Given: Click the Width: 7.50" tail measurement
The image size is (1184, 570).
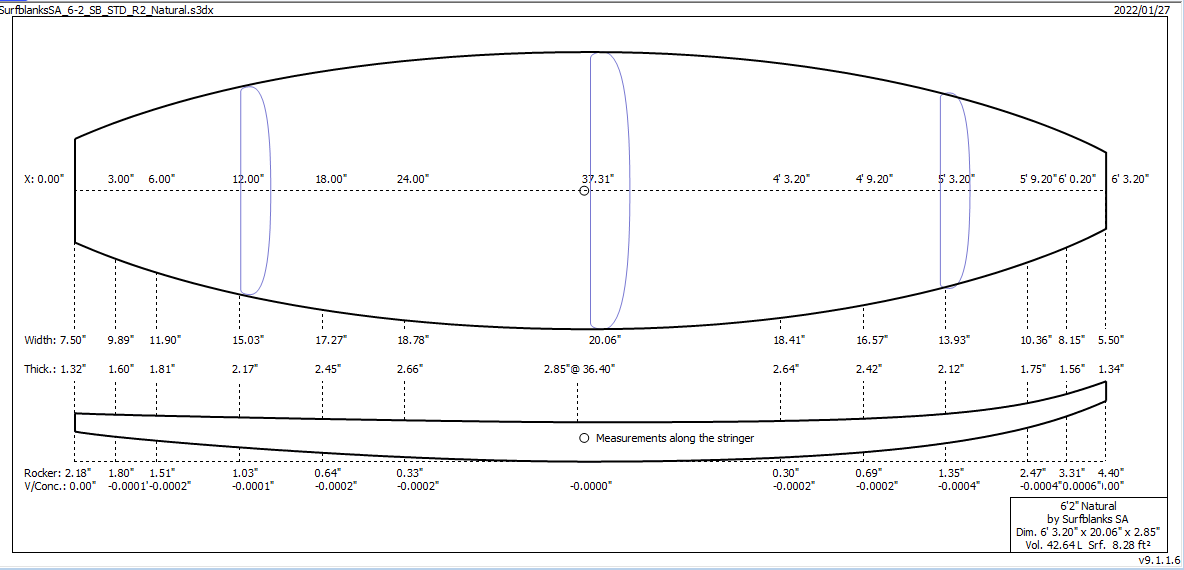Looking at the screenshot, I should [x=55, y=340].
